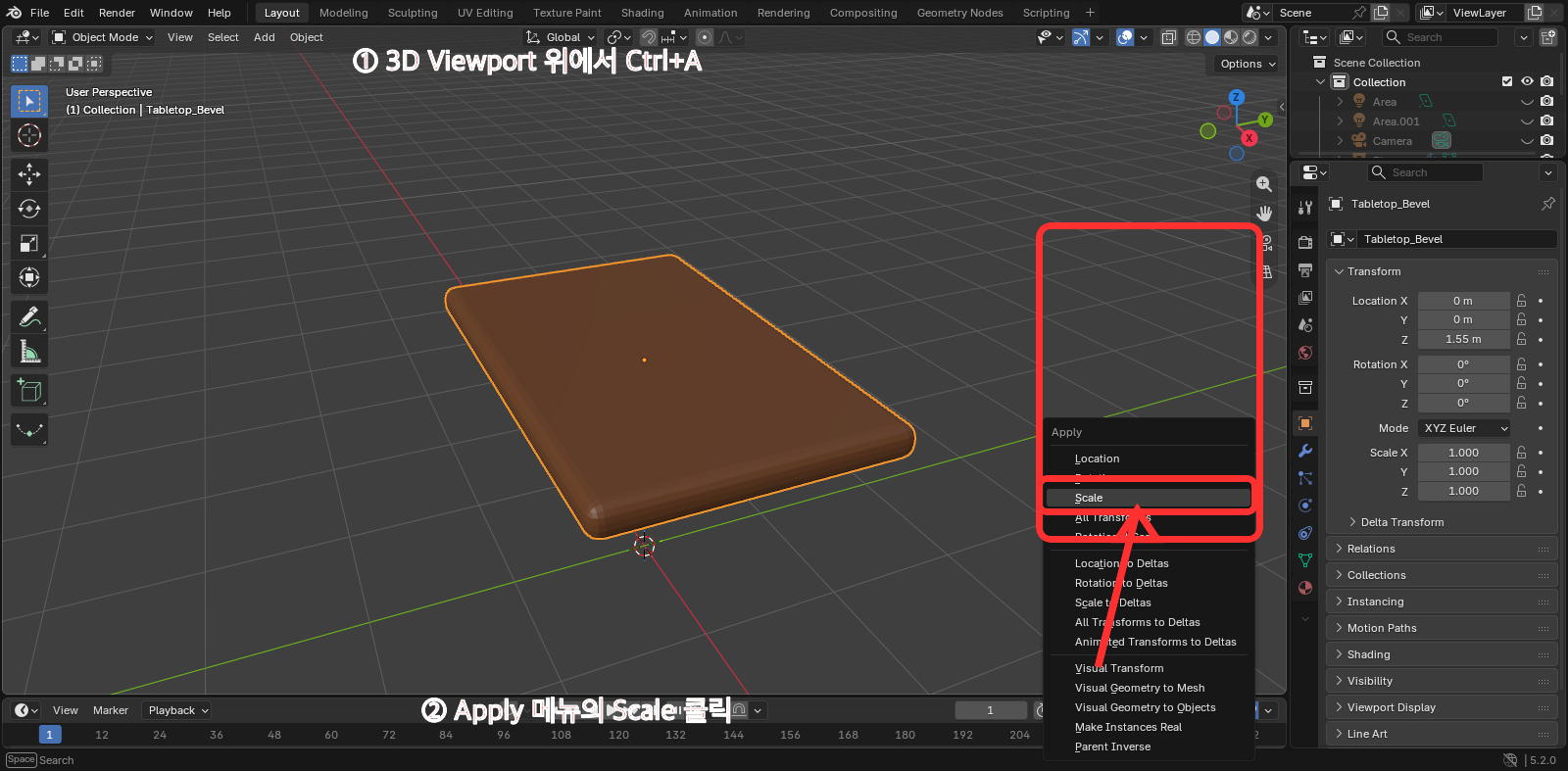Open the Modifiers properties tab
Viewport: 1568px width, 771px height.
pyautogui.click(x=1305, y=451)
